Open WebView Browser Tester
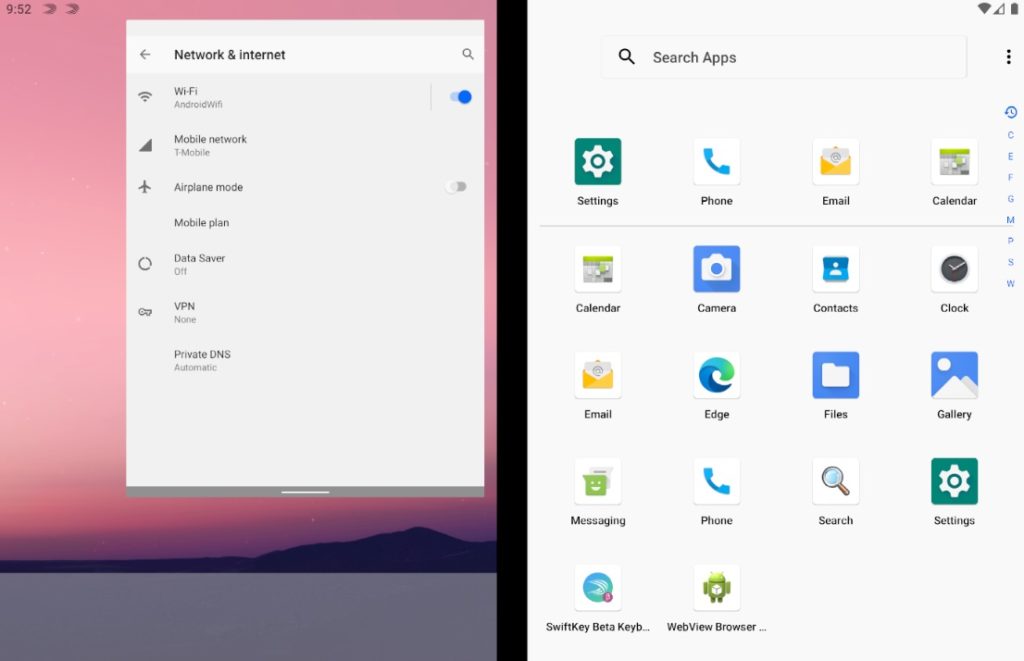 click(716, 588)
